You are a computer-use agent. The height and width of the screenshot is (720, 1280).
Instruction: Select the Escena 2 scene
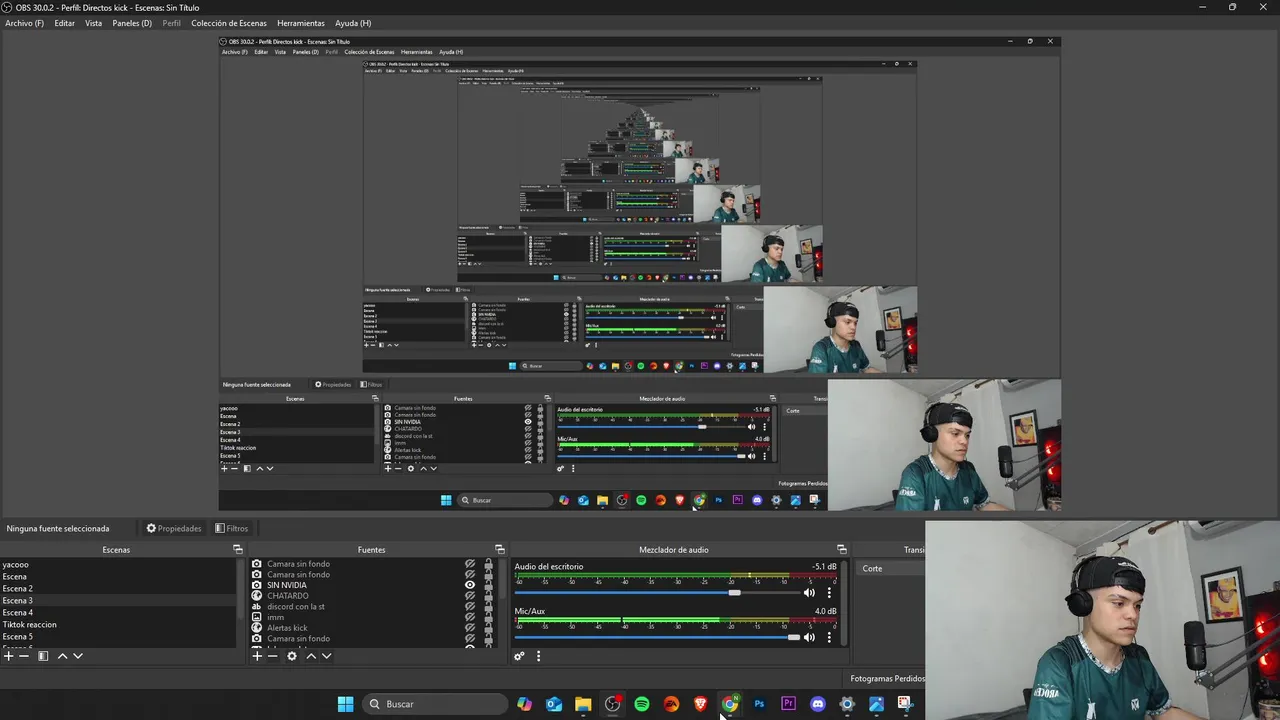[118, 589]
